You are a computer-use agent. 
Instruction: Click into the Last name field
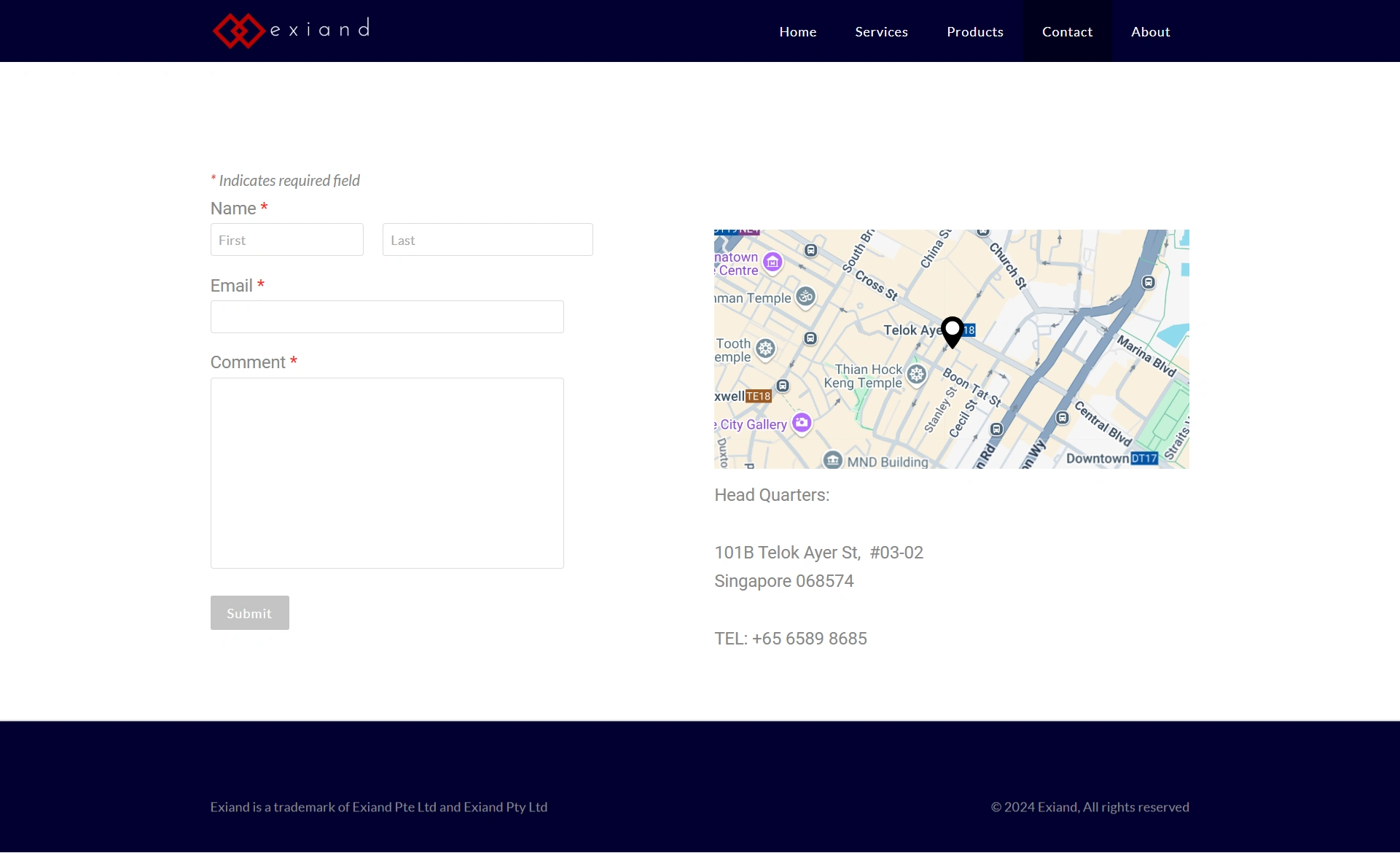click(x=487, y=240)
